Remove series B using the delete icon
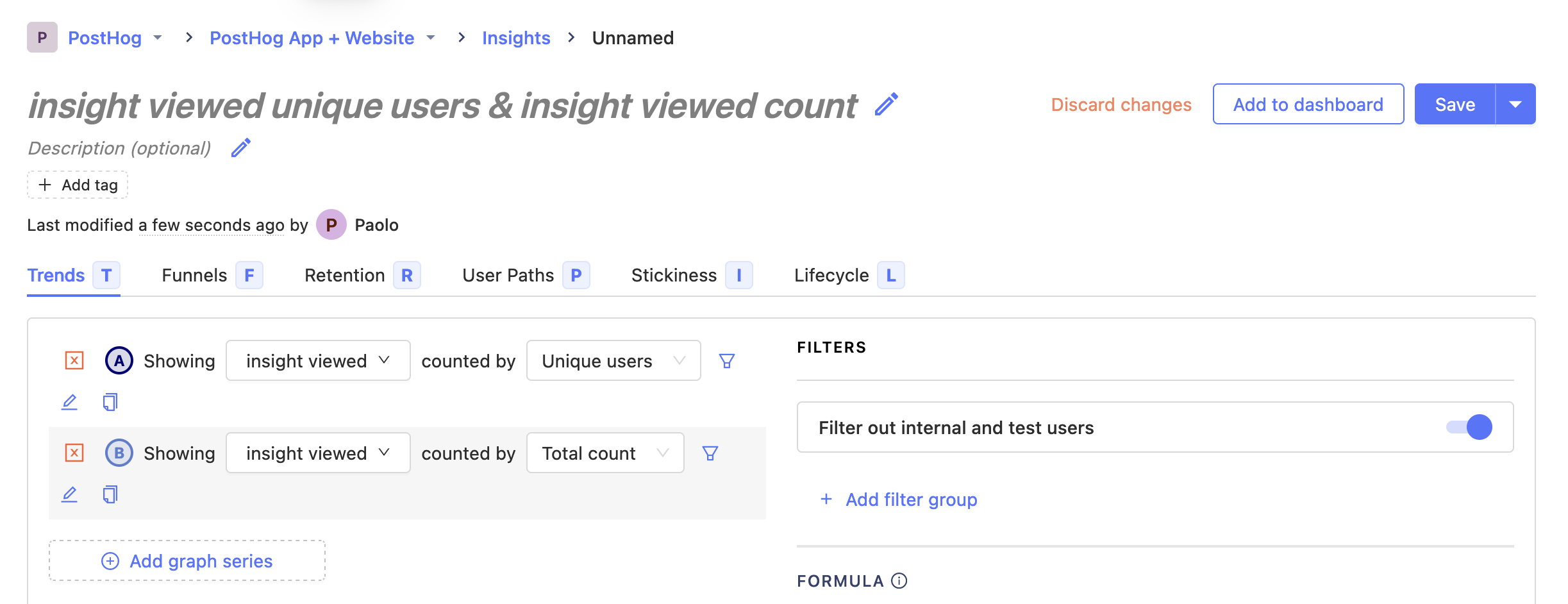 click(75, 452)
